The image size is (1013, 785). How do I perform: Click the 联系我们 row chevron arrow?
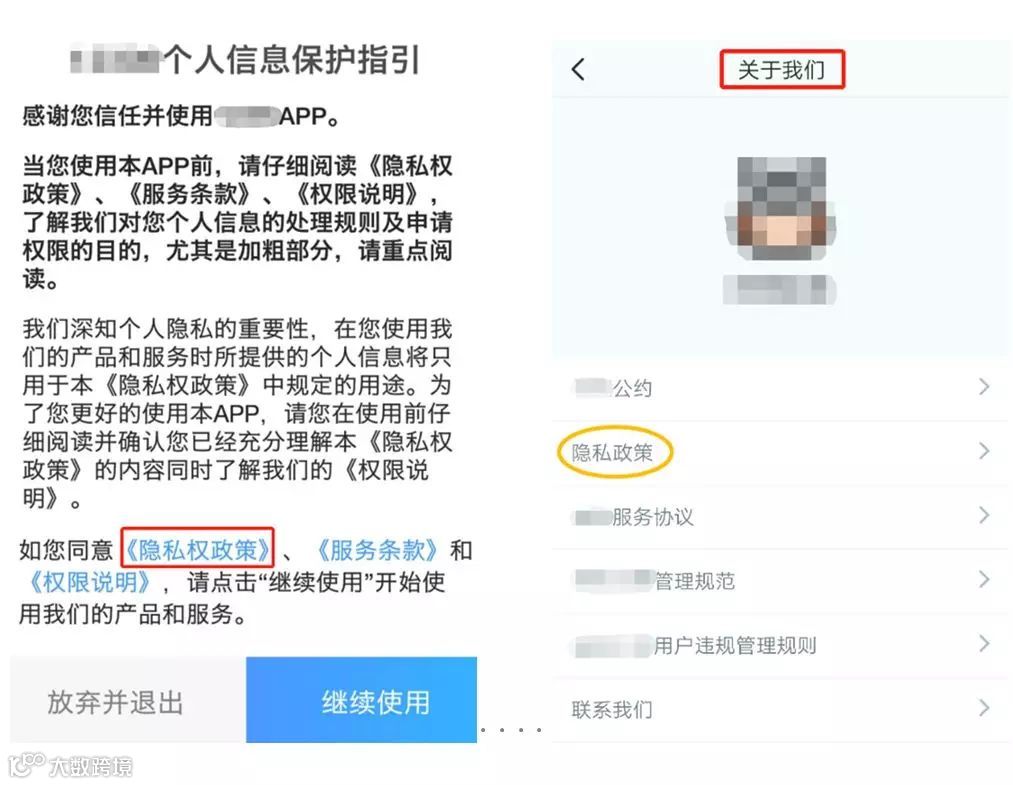click(x=984, y=708)
